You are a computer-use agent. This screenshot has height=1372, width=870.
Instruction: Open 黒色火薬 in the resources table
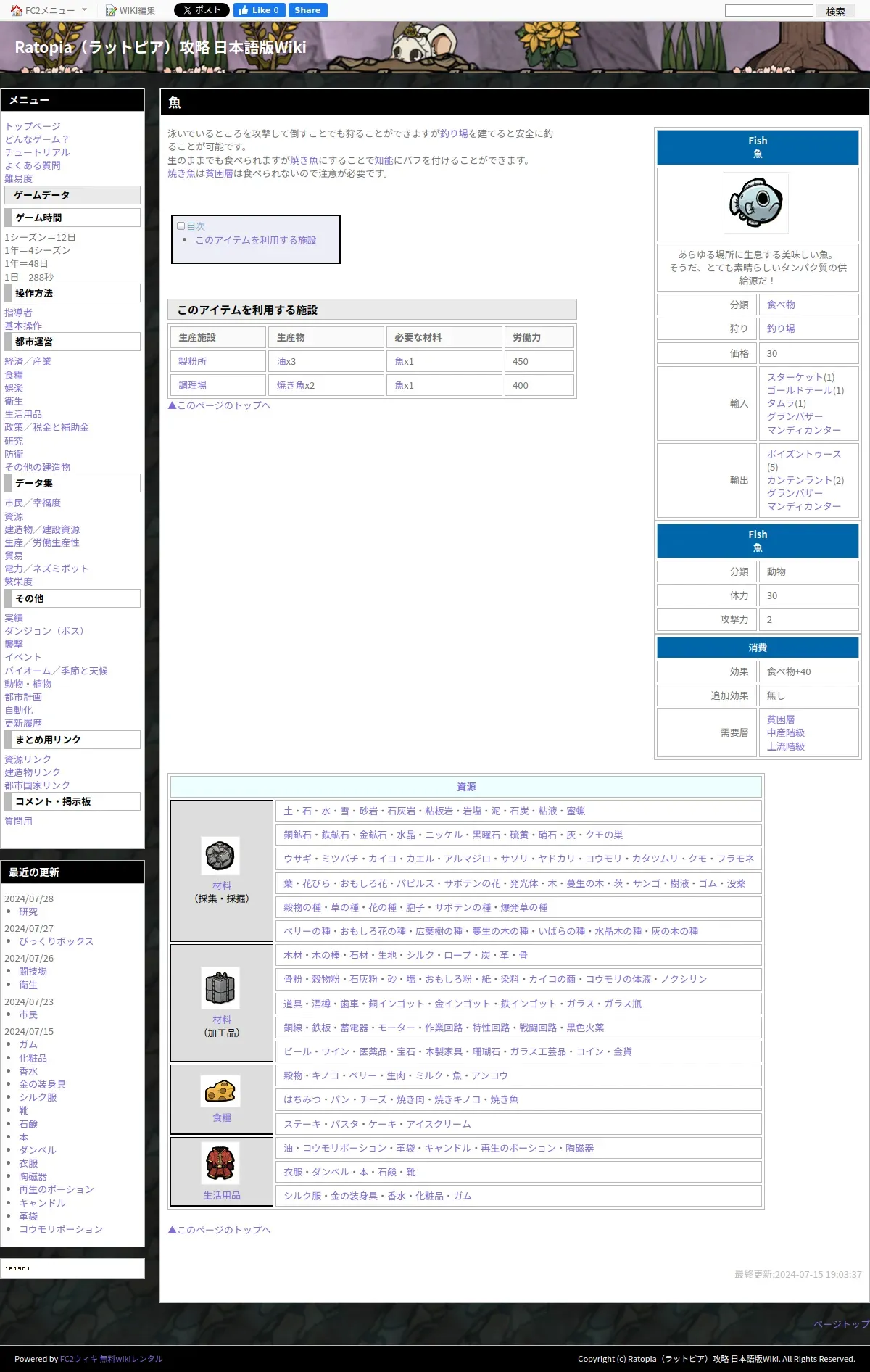585,1028
